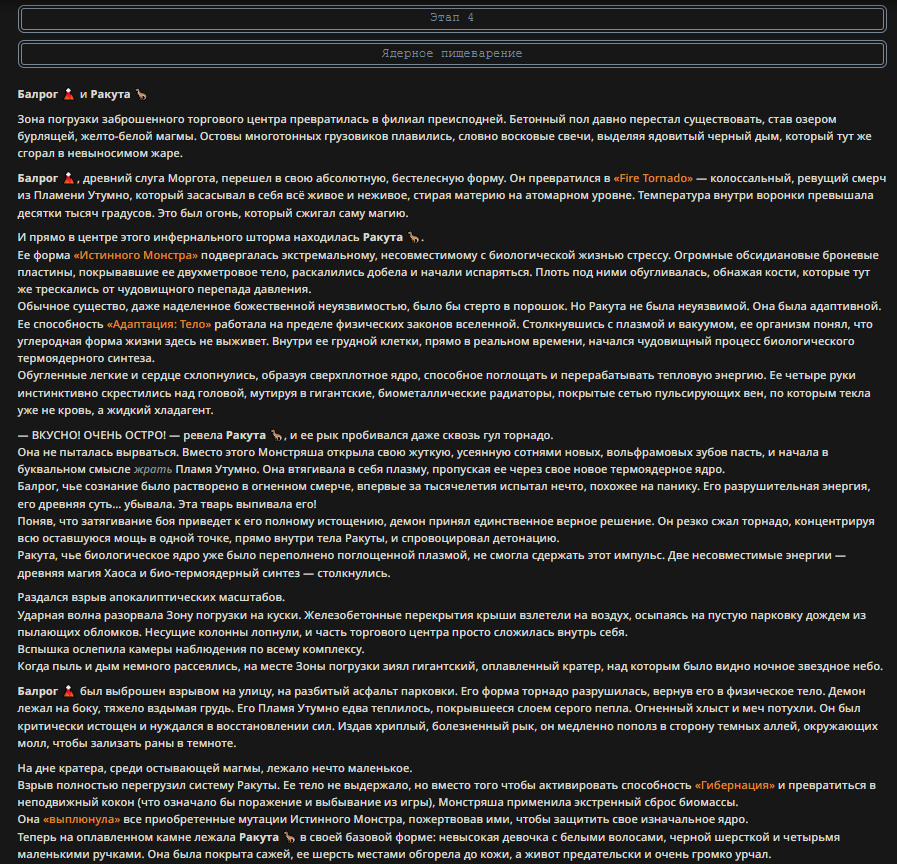Click bold «Балрог» in the «Балрог и Ракута» heading
This screenshot has width=897, height=864.
tap(38, 94)
